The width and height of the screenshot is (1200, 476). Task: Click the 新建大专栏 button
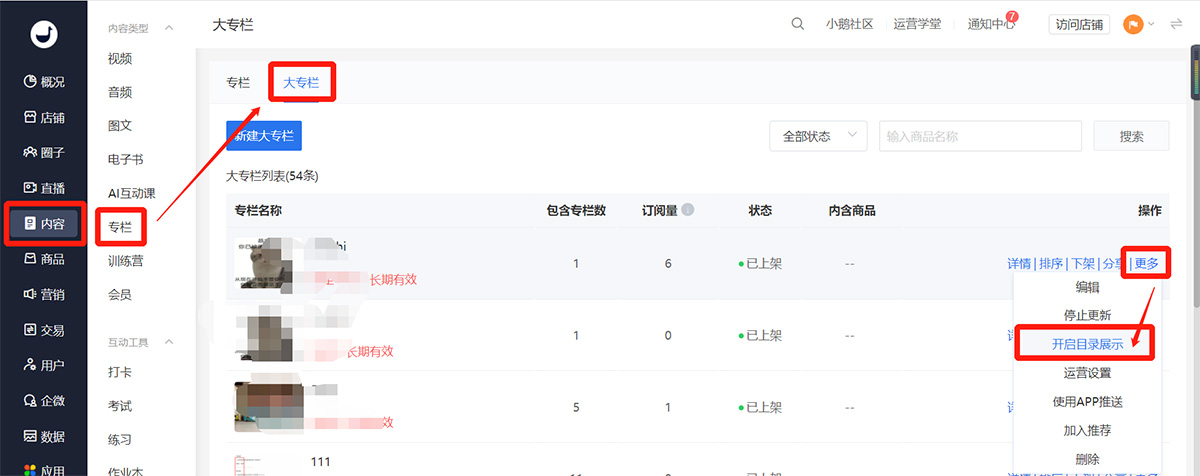pos(264,136)
